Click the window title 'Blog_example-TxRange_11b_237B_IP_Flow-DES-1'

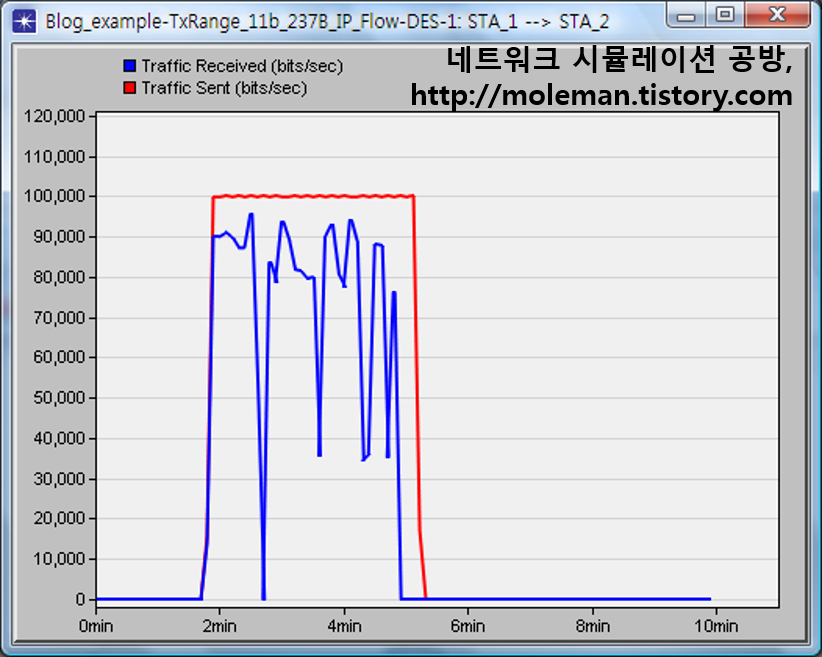click(x=252, y=22)
